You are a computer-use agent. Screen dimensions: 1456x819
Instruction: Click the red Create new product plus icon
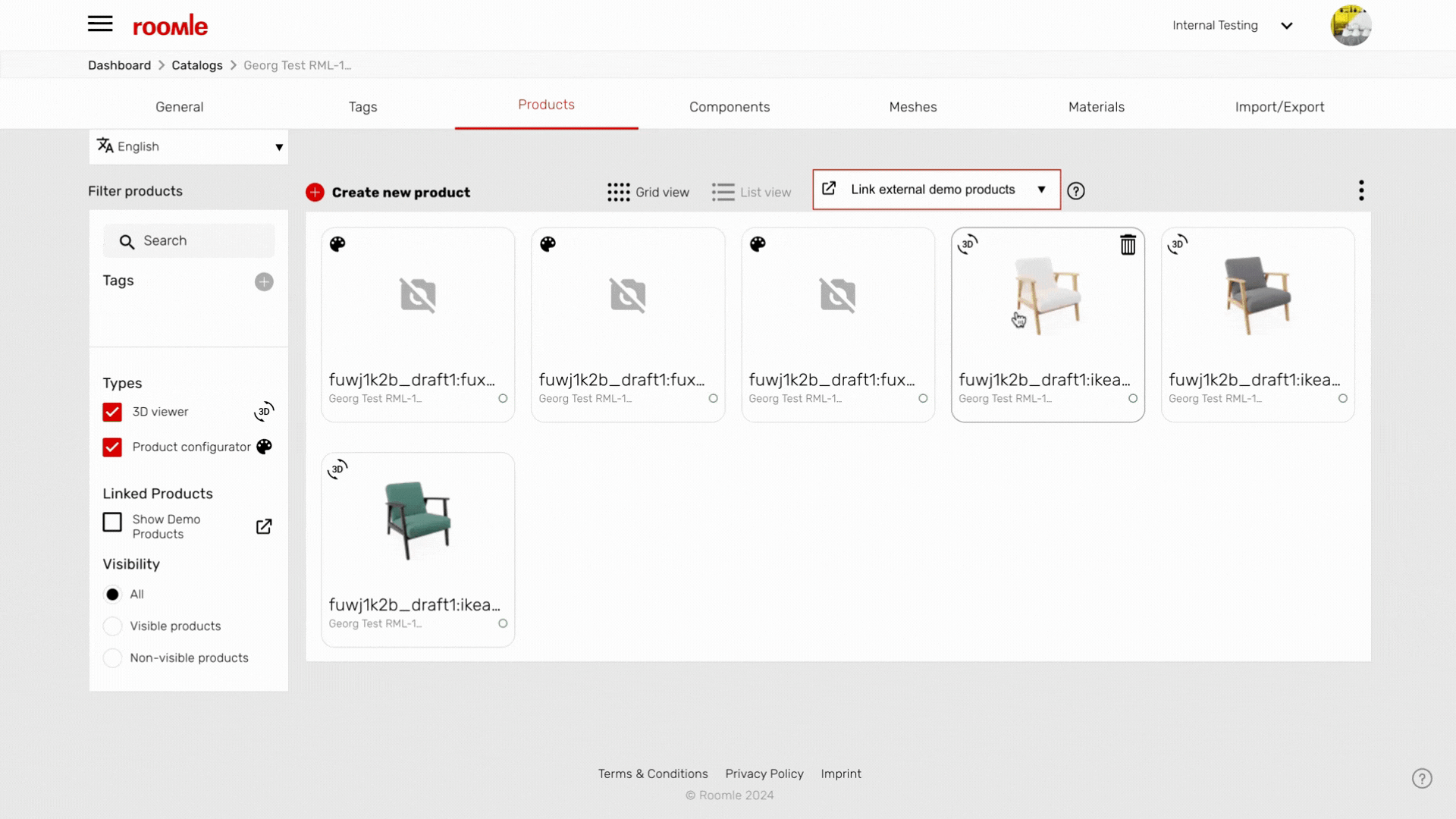[x=315, y=193]
